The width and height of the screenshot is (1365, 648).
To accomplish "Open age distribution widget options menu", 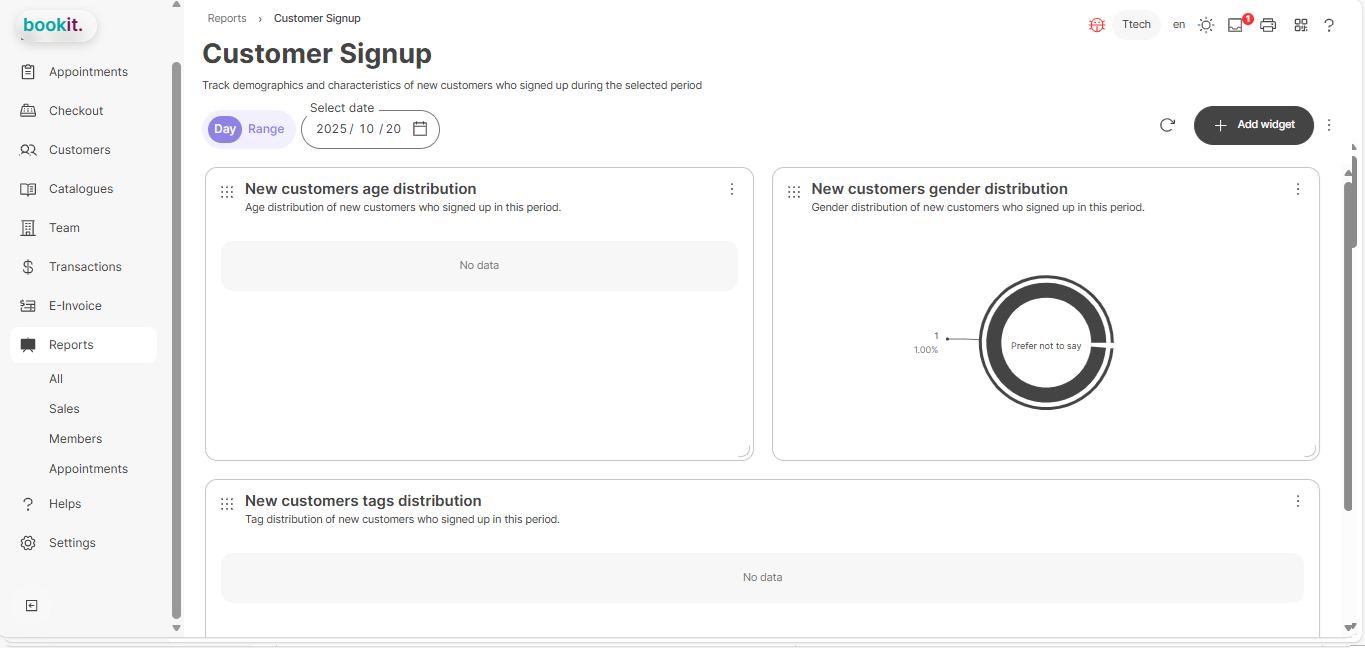I will [x=732, y=189].
